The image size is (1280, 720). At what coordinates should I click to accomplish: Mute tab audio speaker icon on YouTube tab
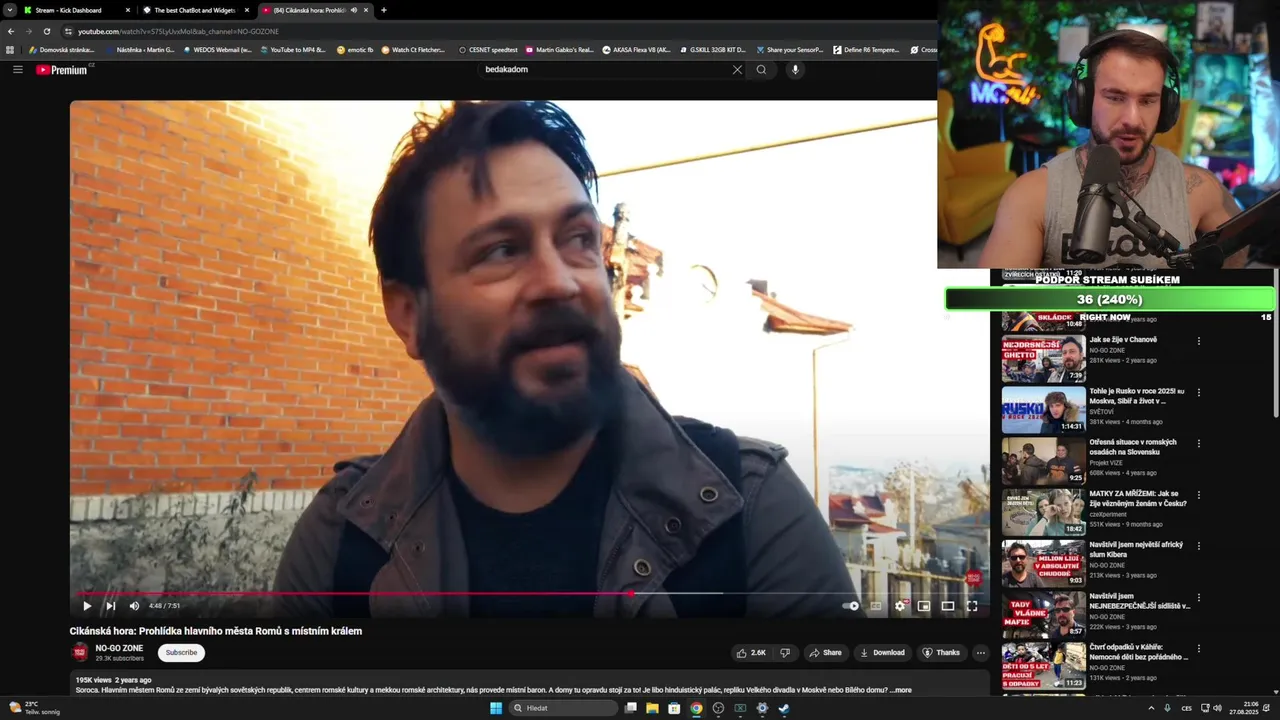click(x=354, y=10)
